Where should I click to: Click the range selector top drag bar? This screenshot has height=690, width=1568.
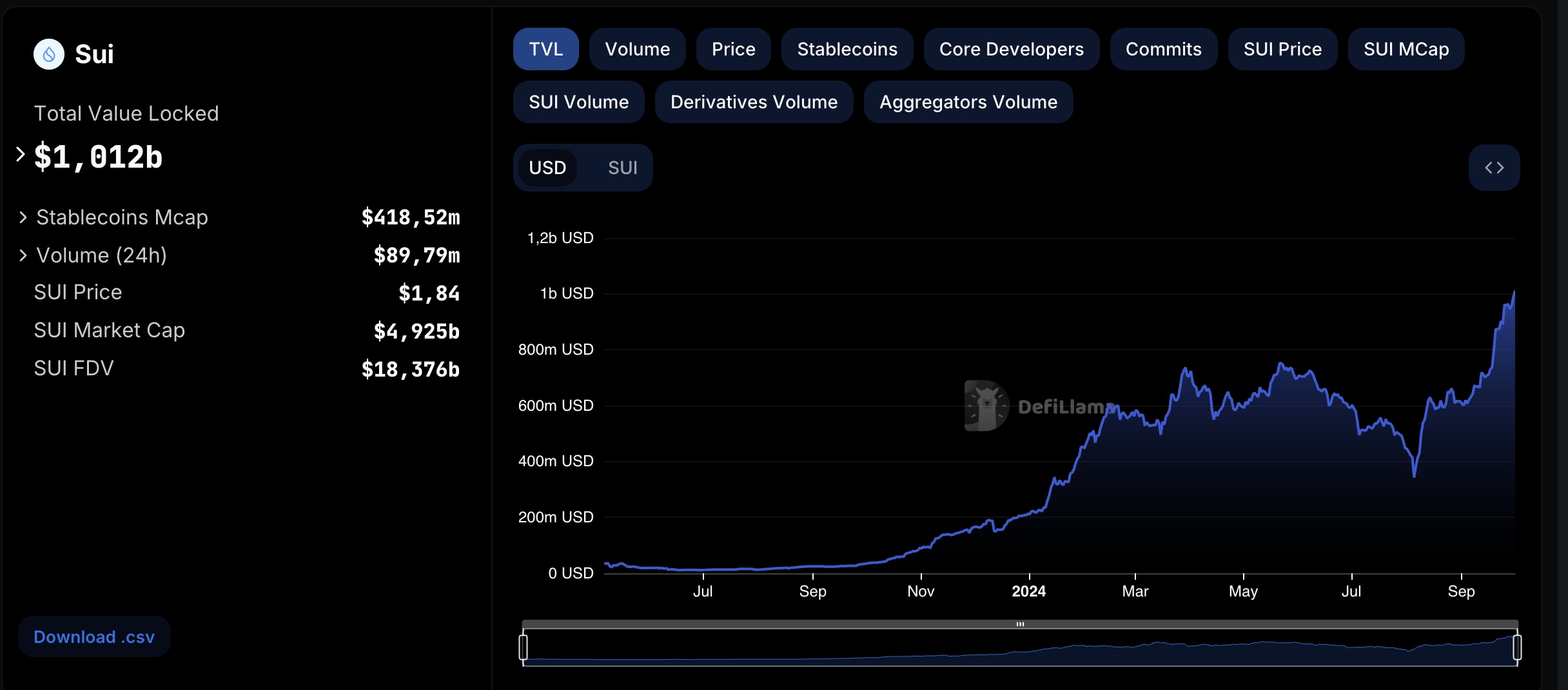point(1020,624)
